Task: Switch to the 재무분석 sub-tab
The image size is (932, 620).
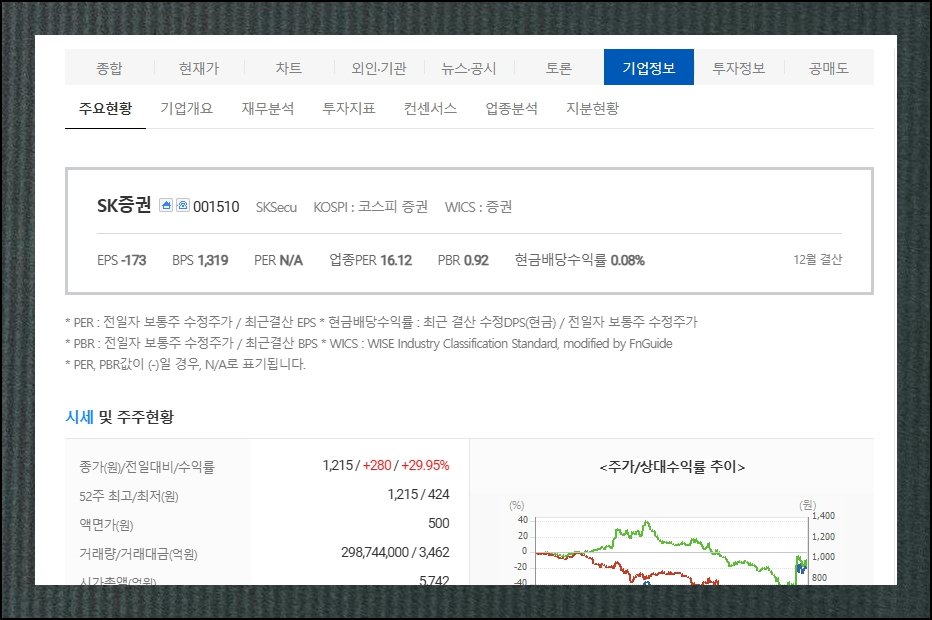Action: pyautogui.click(x=267, y=108)
